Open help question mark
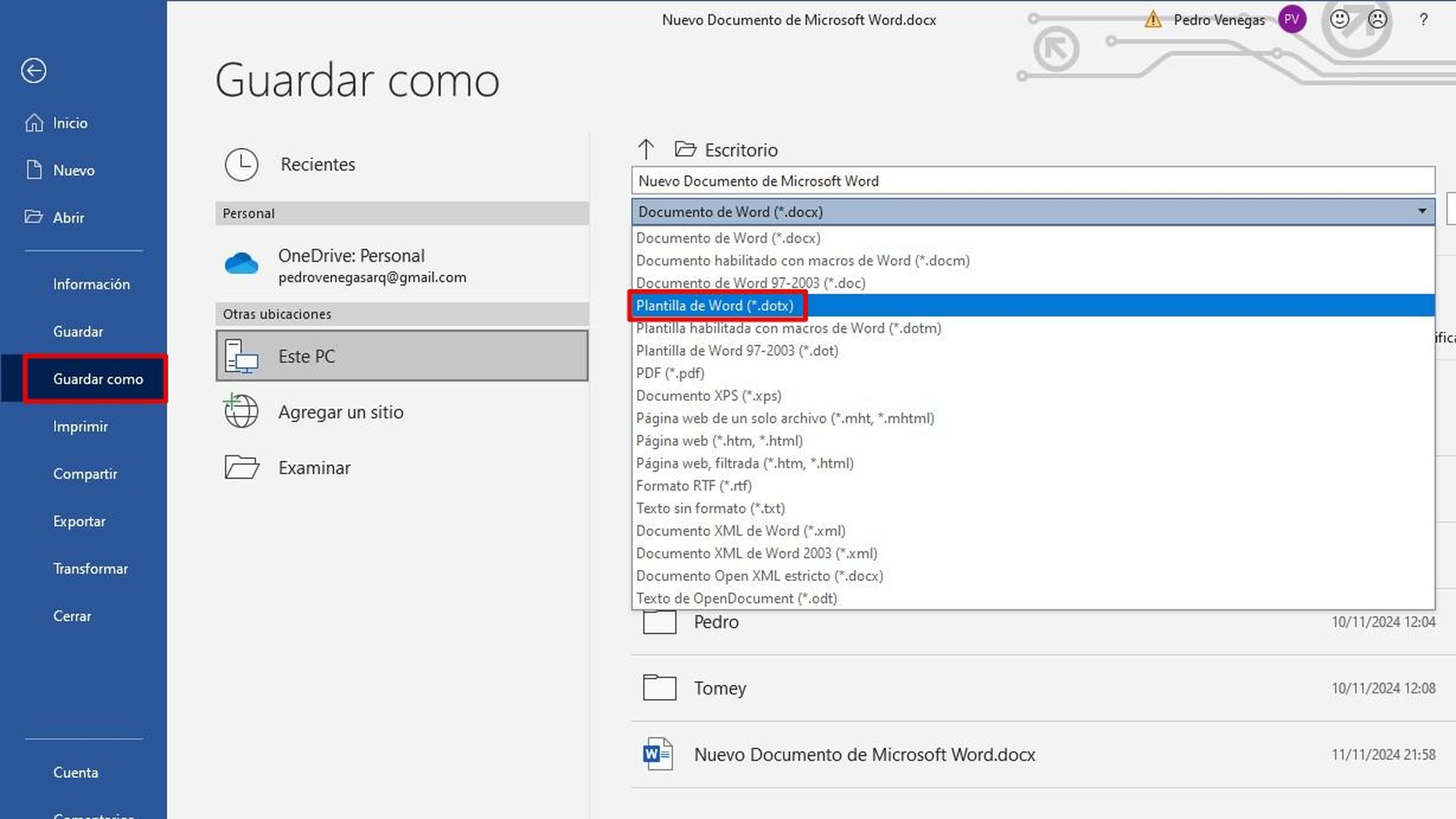1456x819 pixels. (1423, 20)
